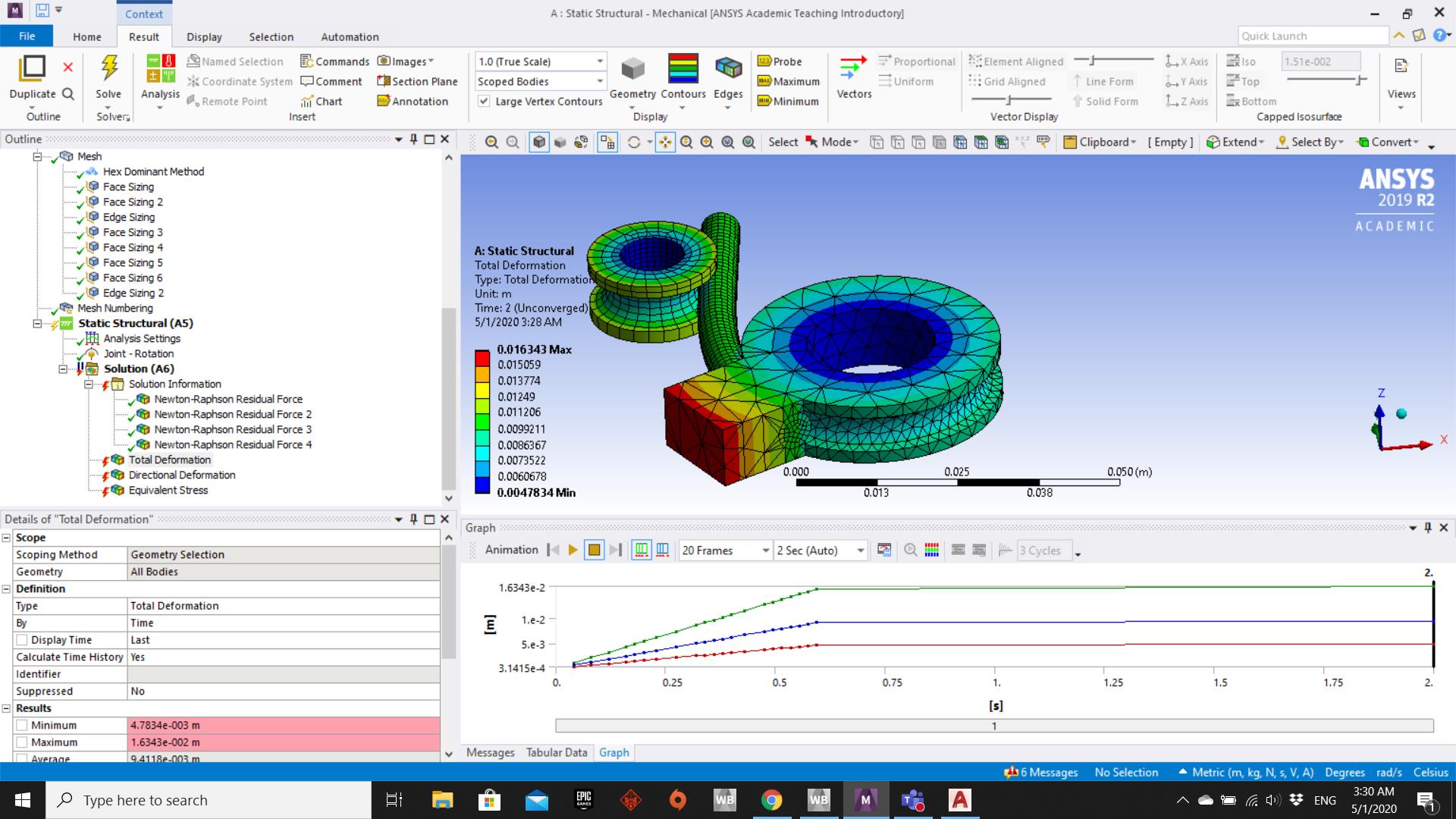
Task: Click the Duplicate icon in the ribbon
Action: 32,68
